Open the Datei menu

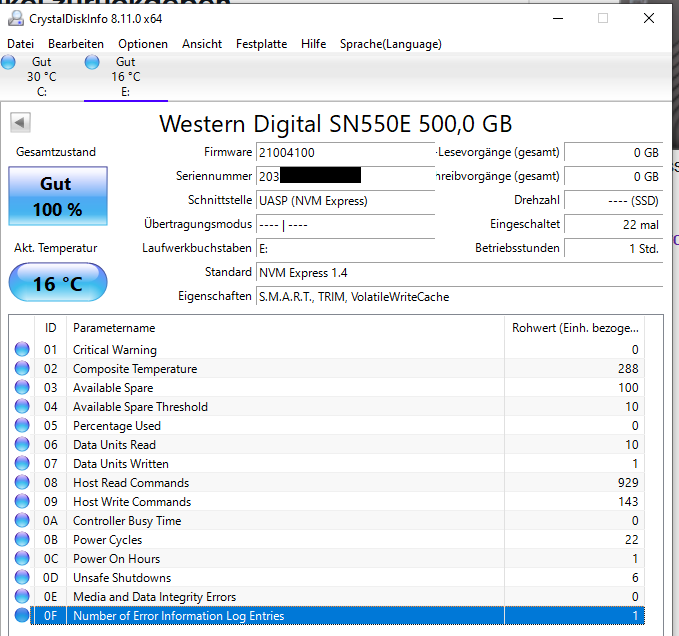pyautogui.click(x=20, y=44)
